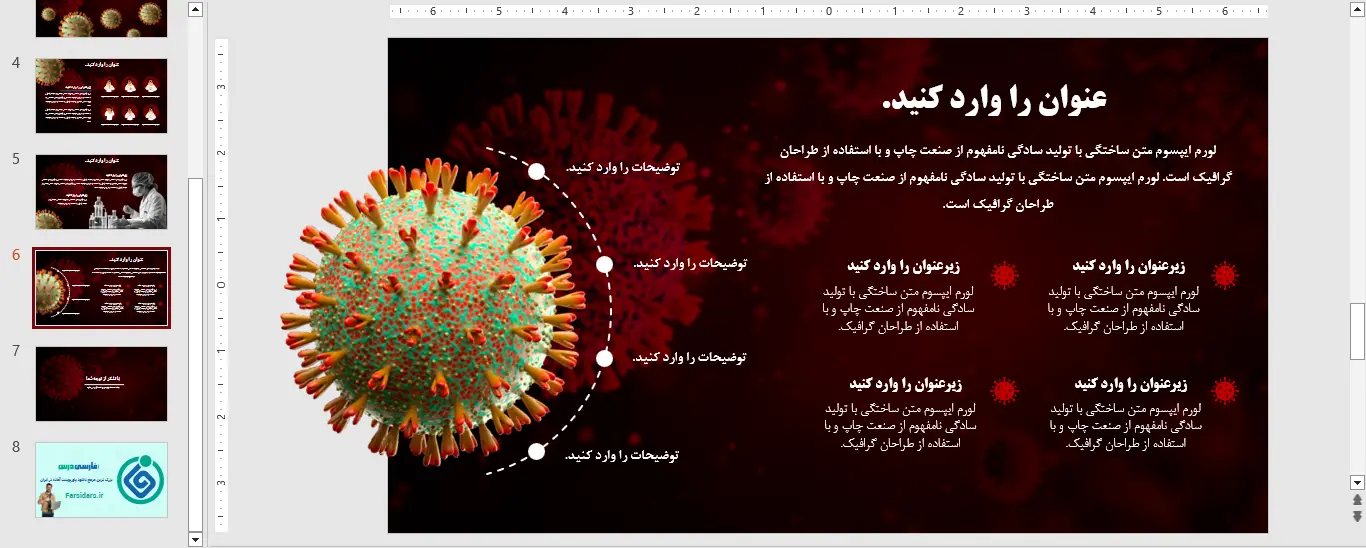Click the bottommost white circle marker on the dashed arc

(x=537, y=451)
